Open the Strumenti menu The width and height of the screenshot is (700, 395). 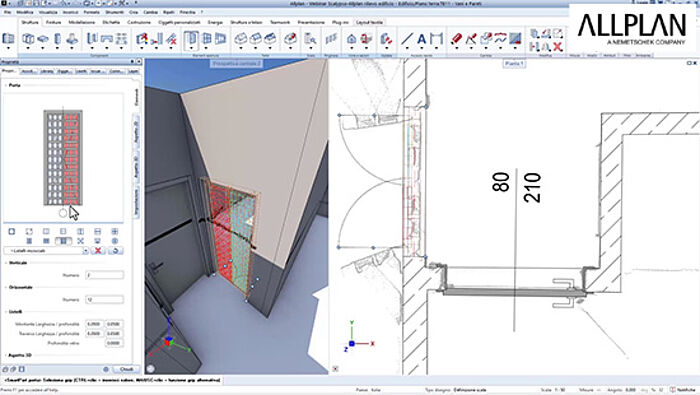click(114, 12)
